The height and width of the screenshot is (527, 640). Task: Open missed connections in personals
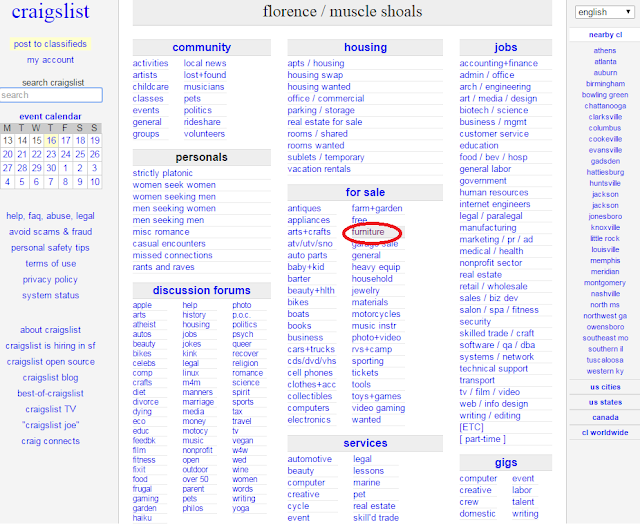[x=172, y=256]
